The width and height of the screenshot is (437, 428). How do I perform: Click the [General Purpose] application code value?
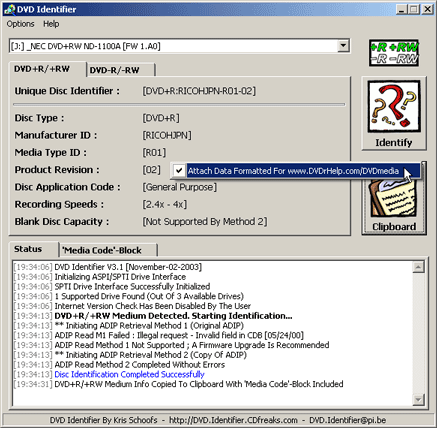coord(180,187)
